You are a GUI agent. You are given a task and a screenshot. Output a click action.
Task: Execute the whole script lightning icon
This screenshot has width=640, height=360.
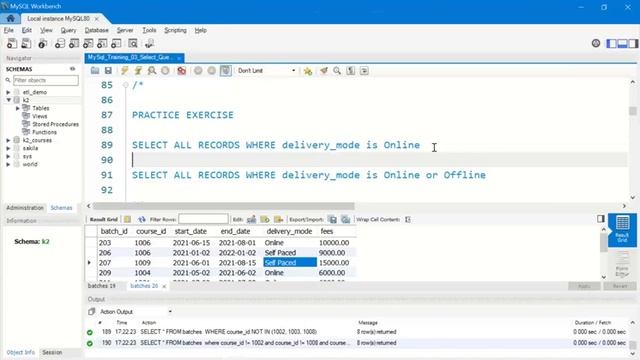pos(124,71)
